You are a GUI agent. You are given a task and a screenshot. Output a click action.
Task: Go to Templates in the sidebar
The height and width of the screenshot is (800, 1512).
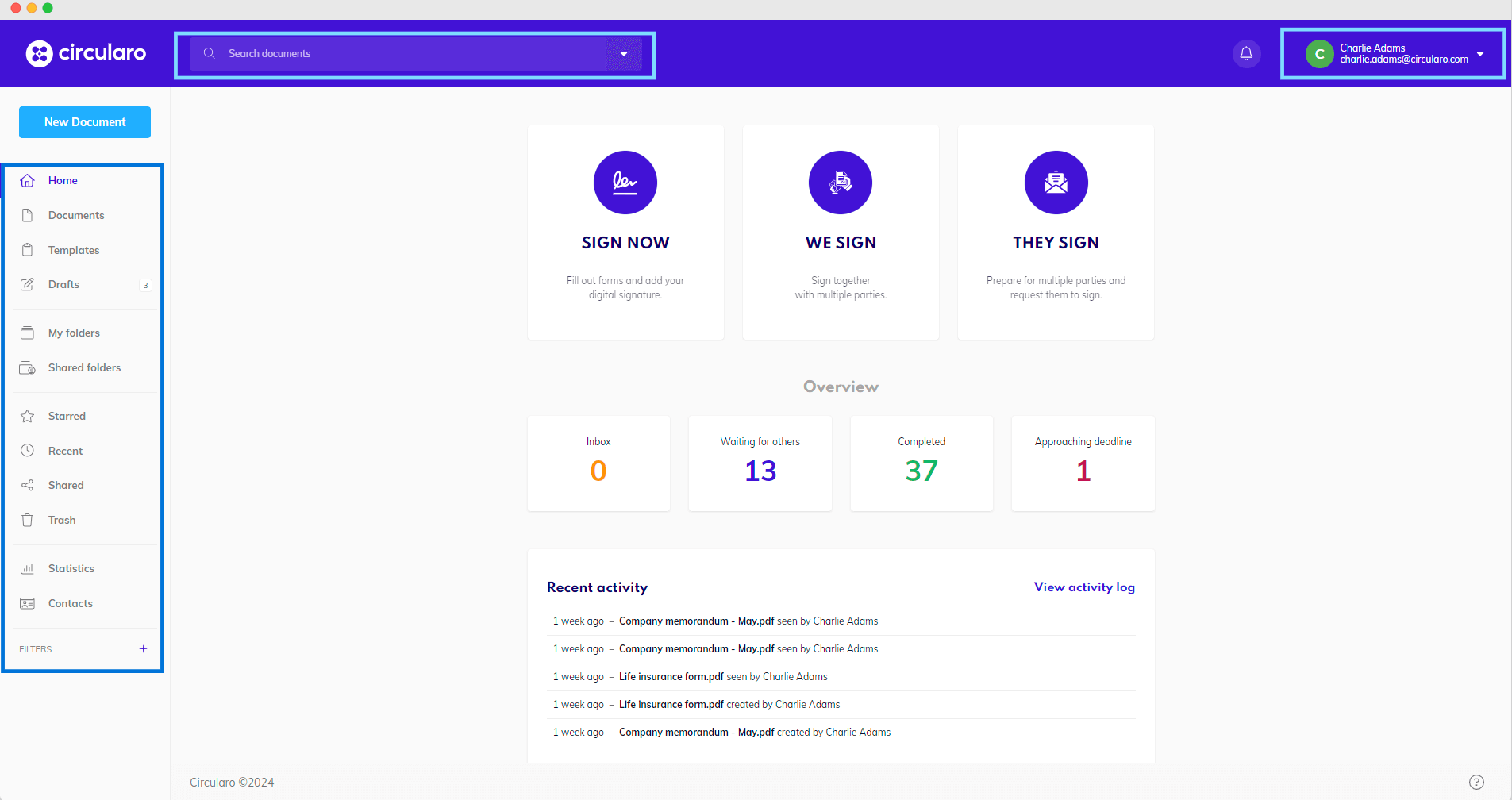[74, 250]
